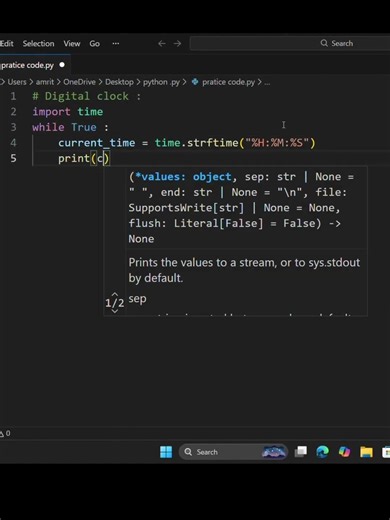
Task: Click 'import' keyword on line 2
Action: point(51,112)
